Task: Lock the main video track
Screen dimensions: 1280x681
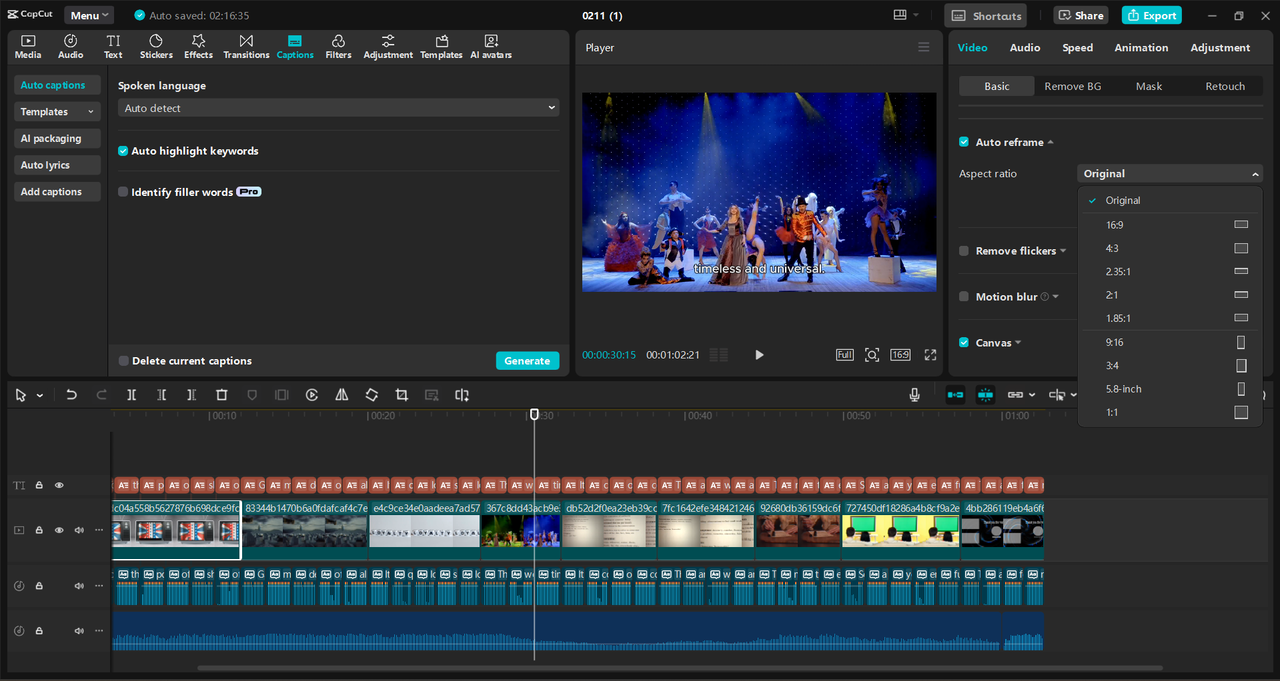Action: [39, 530]
